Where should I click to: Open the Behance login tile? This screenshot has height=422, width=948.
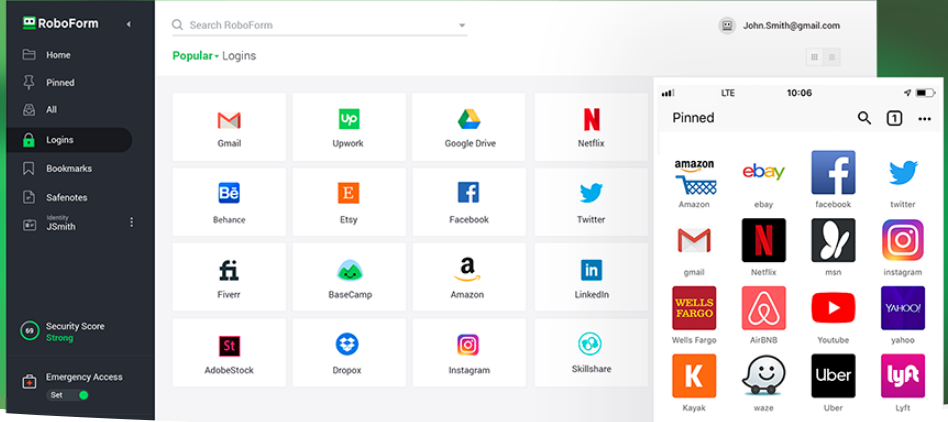pos(229,202)
